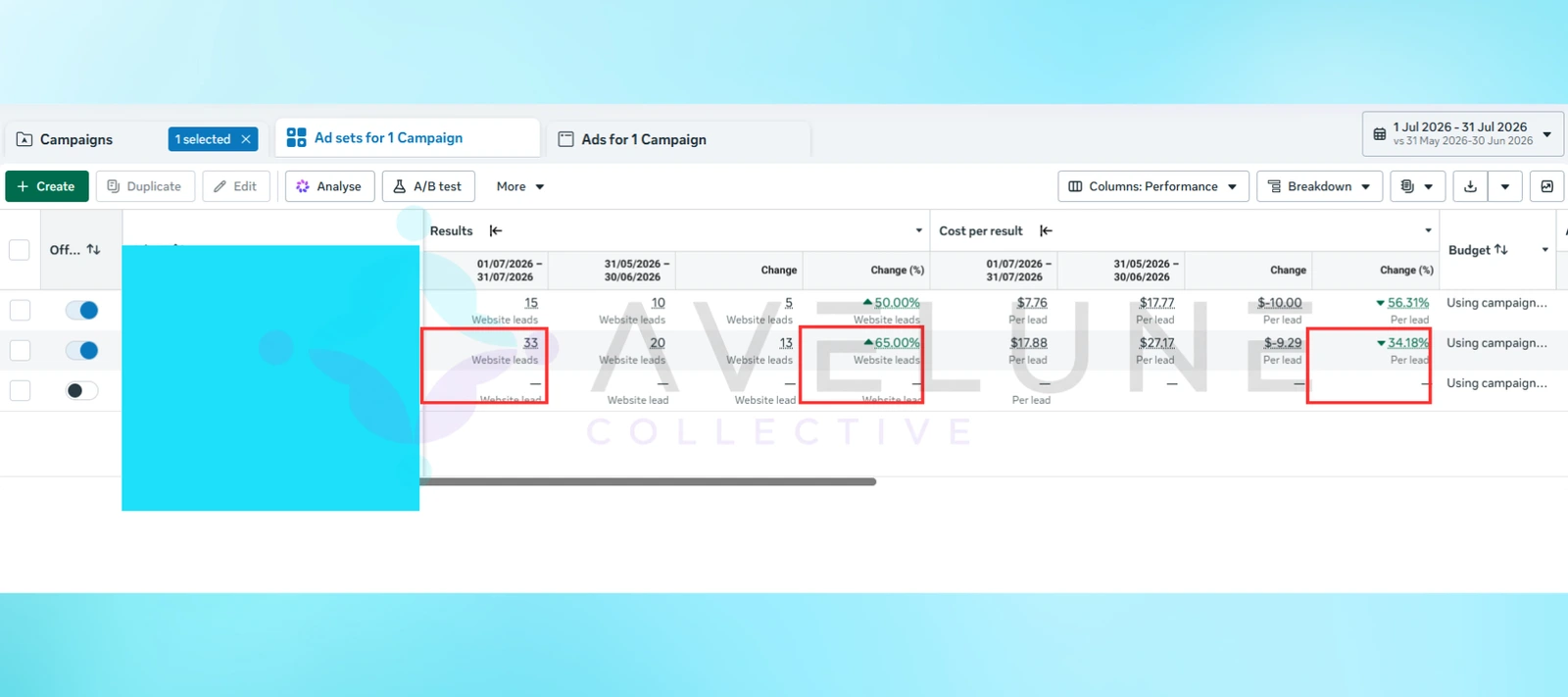The width and height of the screenshot is (1568, 697).
Task: Click the Cost per result column header
Action: 980,230
